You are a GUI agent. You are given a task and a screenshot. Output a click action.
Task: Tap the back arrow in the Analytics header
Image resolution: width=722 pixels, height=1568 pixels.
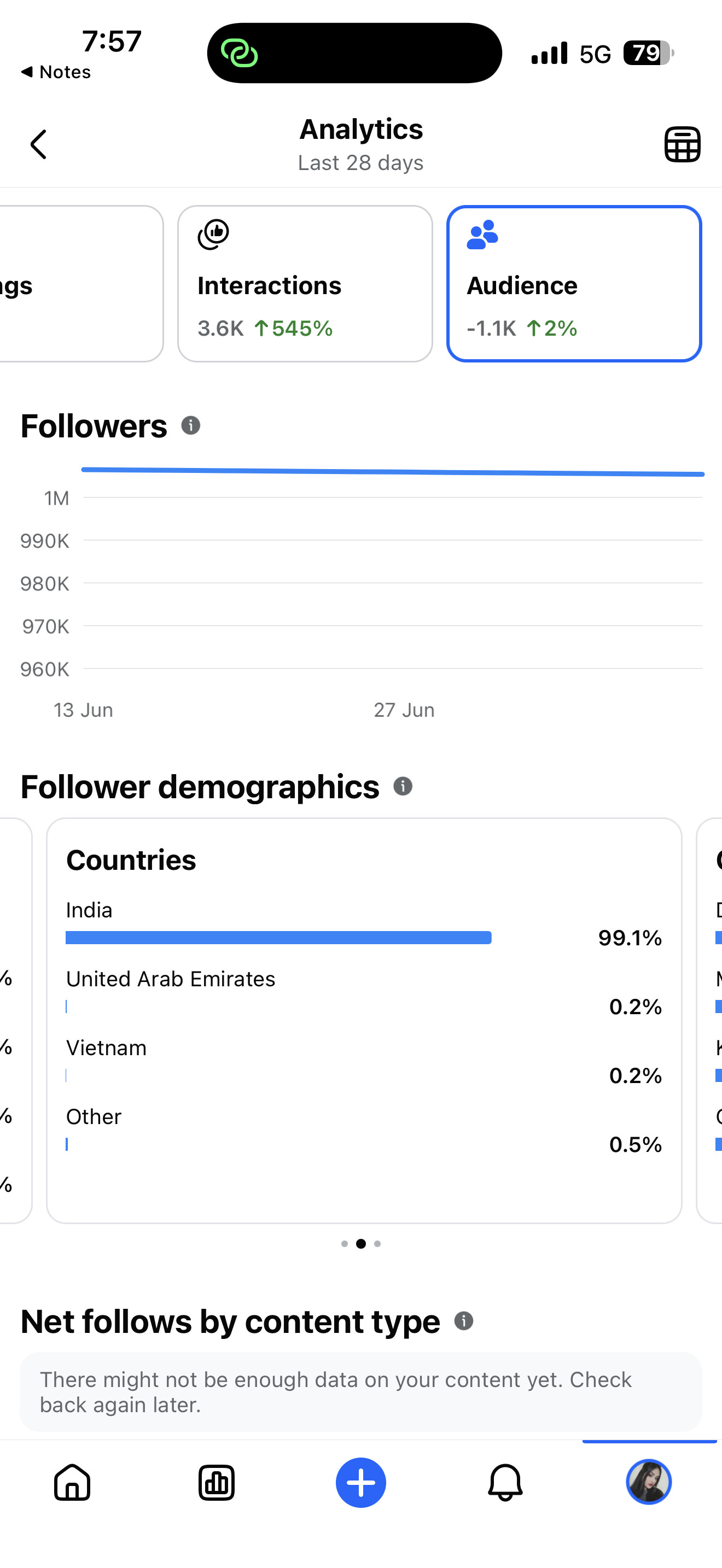(x=38, y=144)
